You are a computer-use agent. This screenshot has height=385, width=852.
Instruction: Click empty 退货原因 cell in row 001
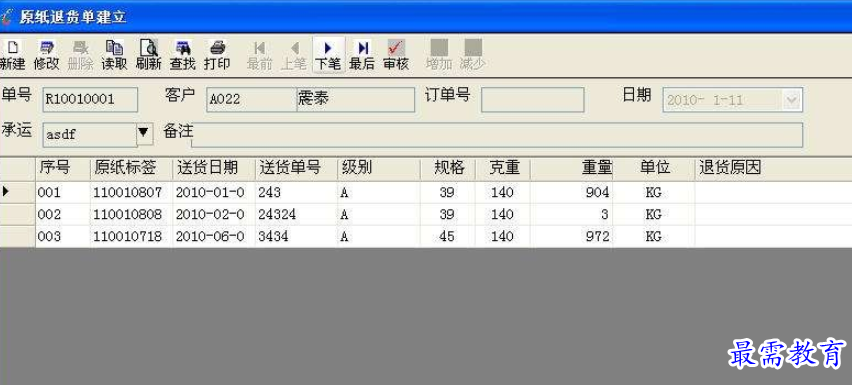(774, 192)
